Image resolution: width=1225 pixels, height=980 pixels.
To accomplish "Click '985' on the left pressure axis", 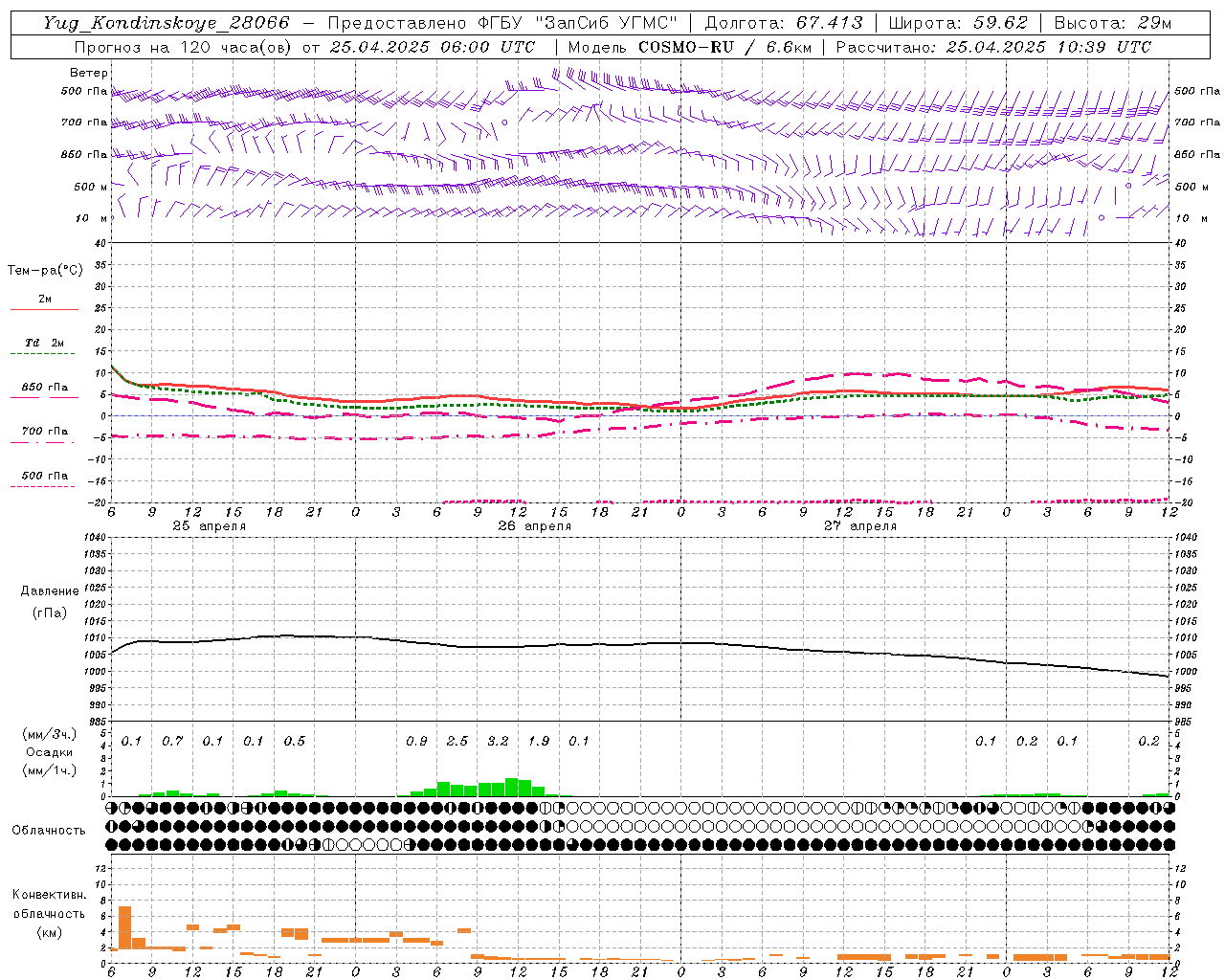I will point(97,723).
